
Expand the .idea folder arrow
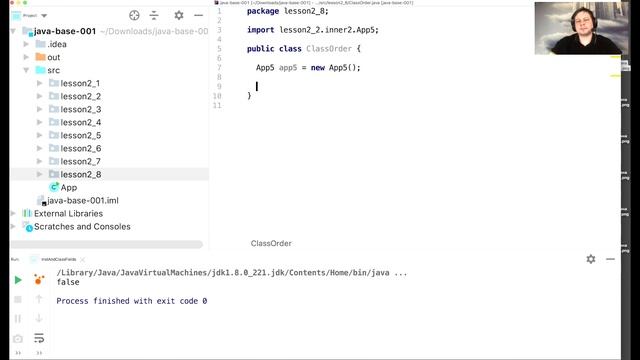(x=26, y=44)
